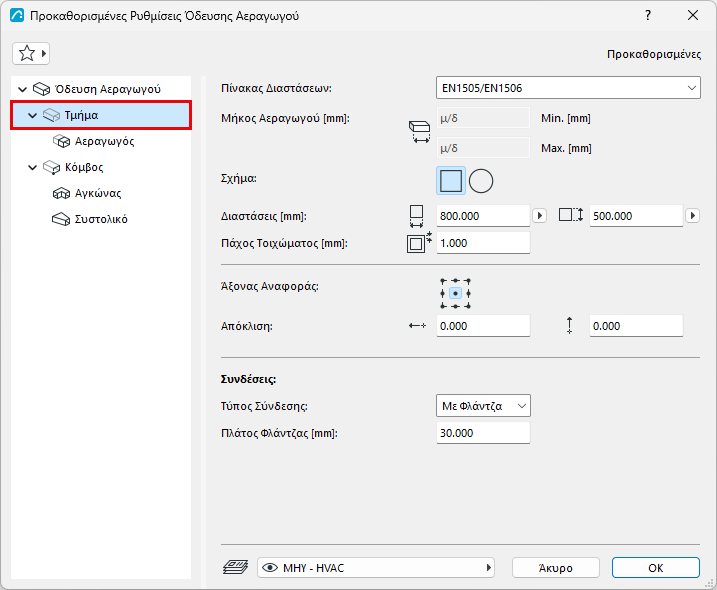Click the Πάχος Τοιχώματος field
Image resolution: width=717 pixels, height=590 pixels.
coord(483,243)
